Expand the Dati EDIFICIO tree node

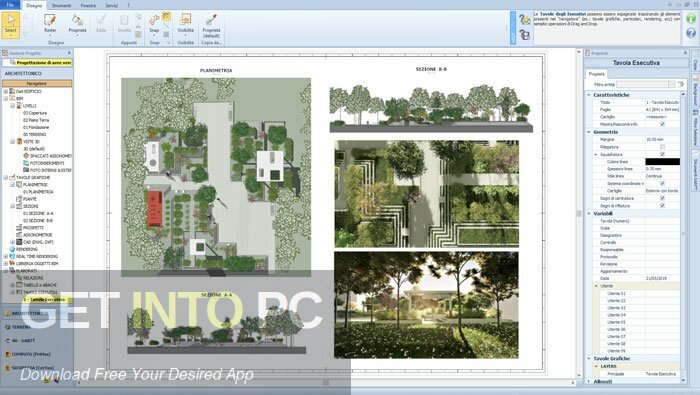(6, 91)
